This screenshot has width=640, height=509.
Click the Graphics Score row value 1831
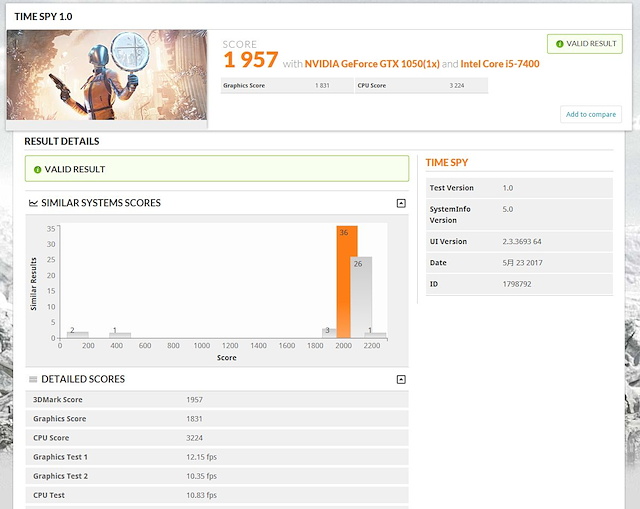tap(194, 419)
